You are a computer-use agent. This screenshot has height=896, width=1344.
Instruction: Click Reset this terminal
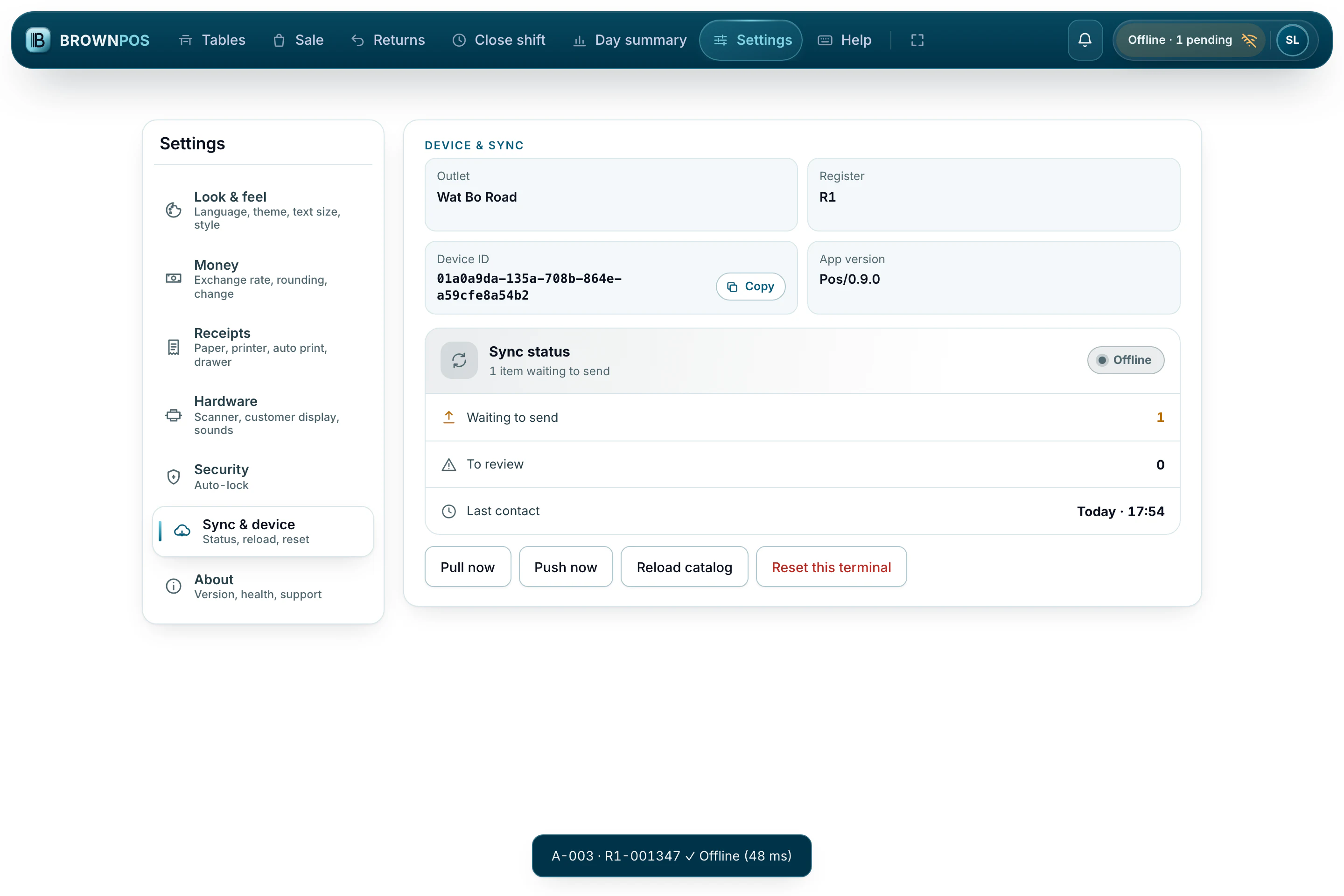coord(832,567)
